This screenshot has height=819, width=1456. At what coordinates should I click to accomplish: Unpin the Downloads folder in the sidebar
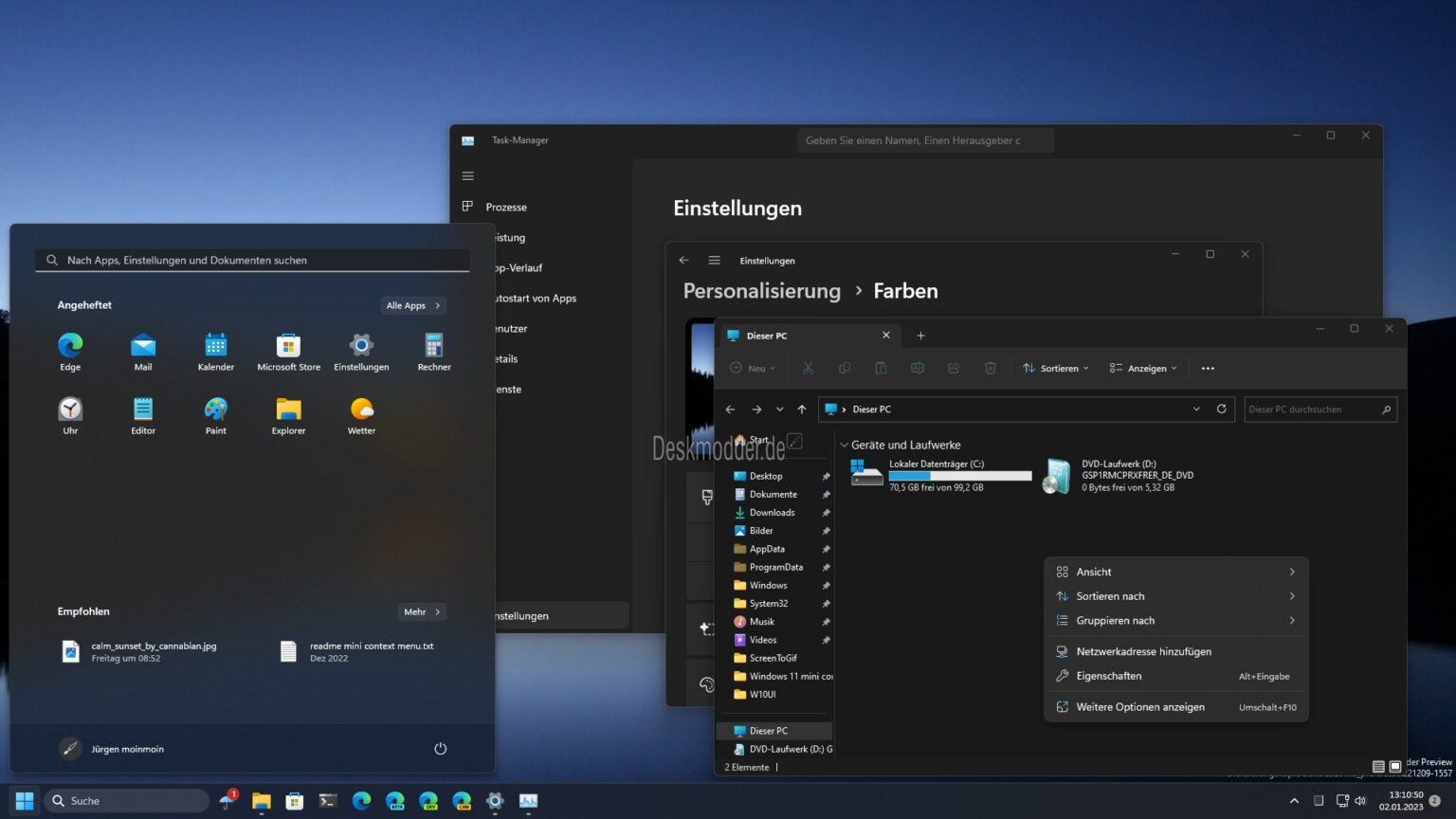coord(827,512)
